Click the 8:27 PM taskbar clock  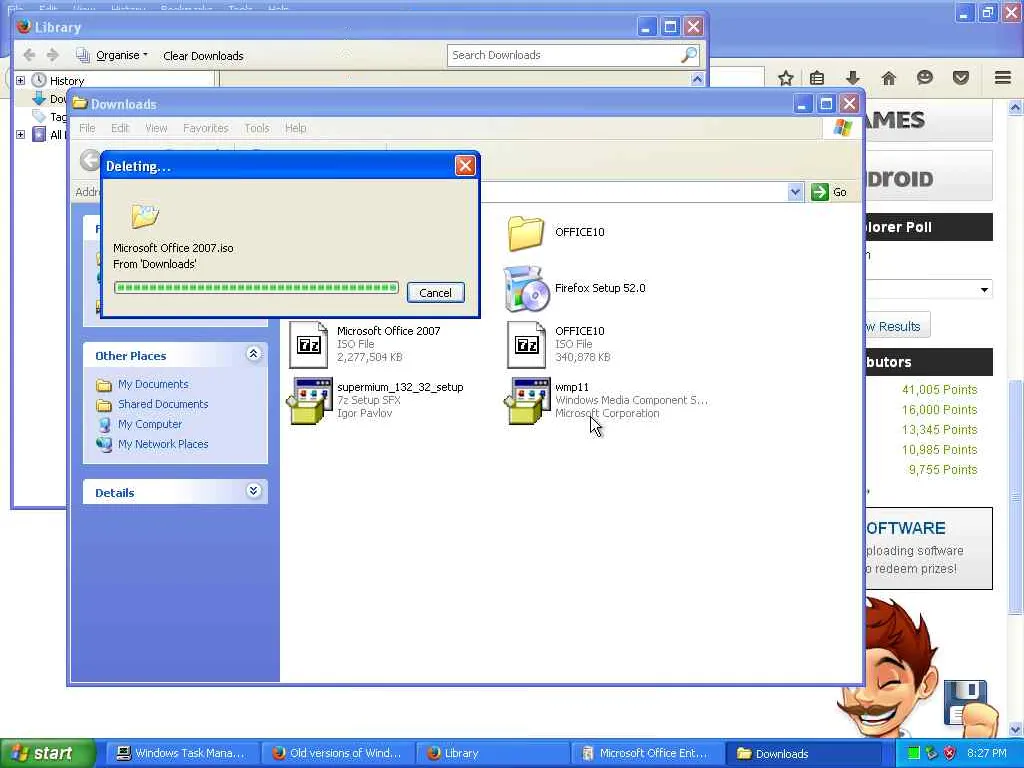click(987, 753)
